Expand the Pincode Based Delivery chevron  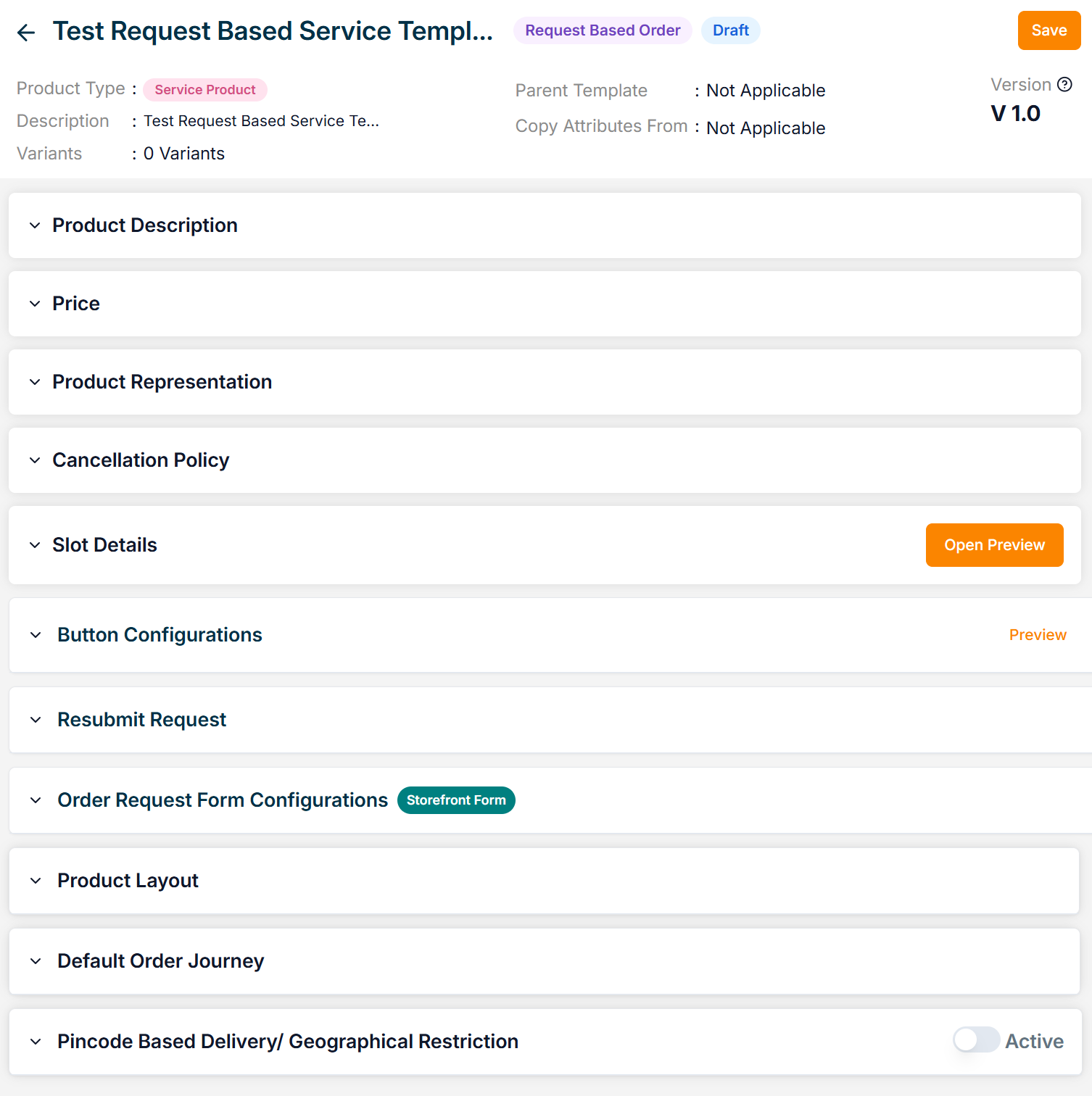tap(36, 1042)
